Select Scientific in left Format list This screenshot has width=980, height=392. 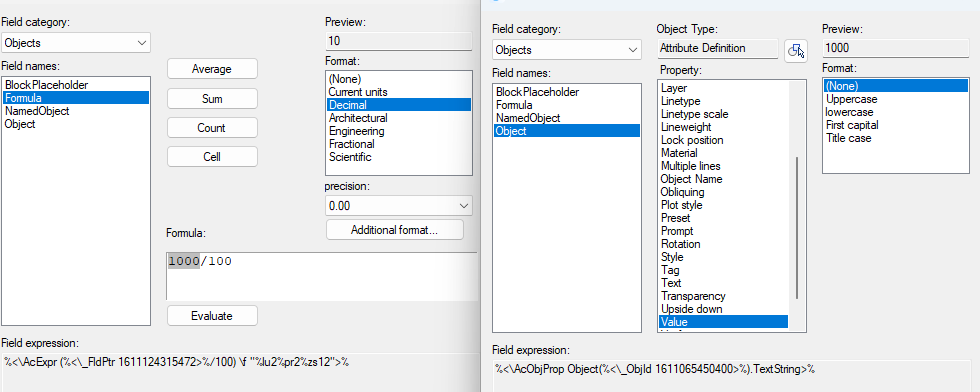click(350, 157)
